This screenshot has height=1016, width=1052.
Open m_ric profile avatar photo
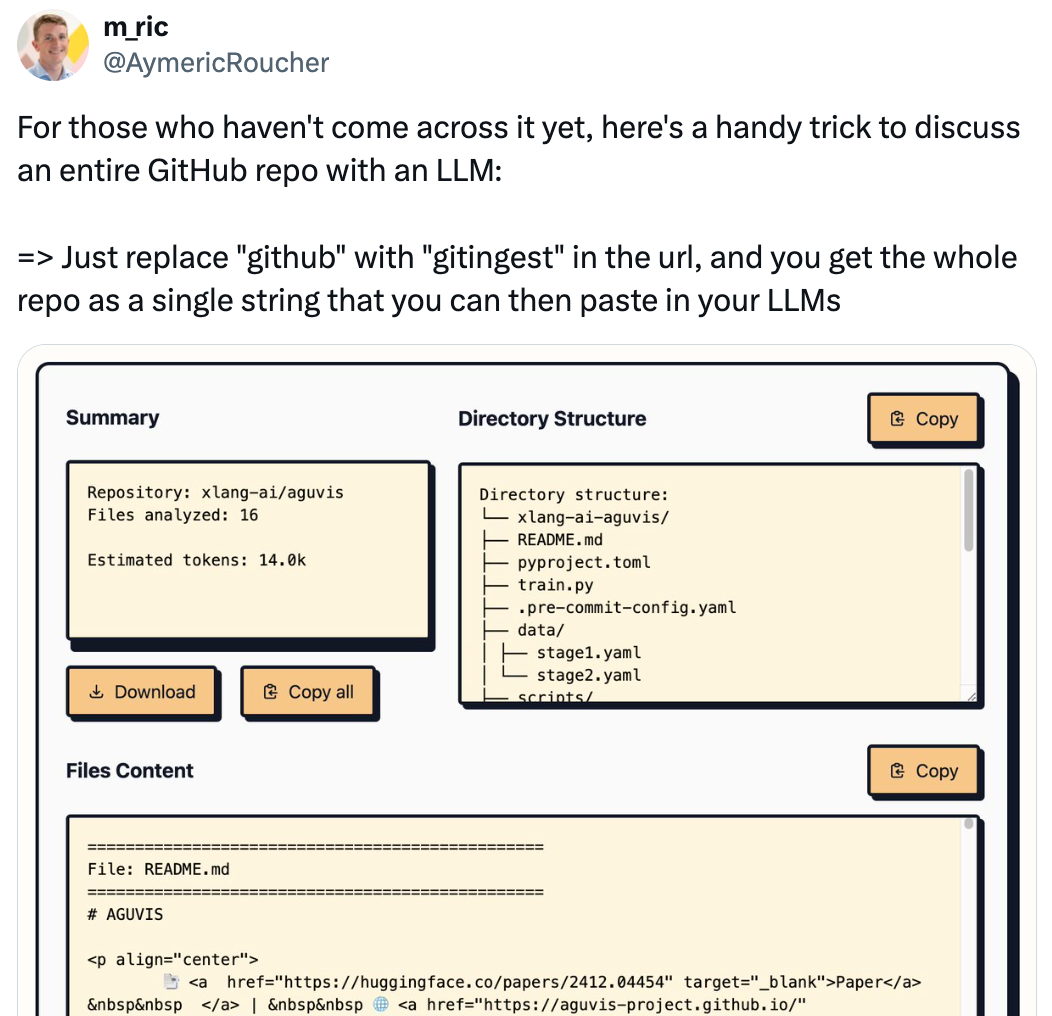(x=53, y=46)
